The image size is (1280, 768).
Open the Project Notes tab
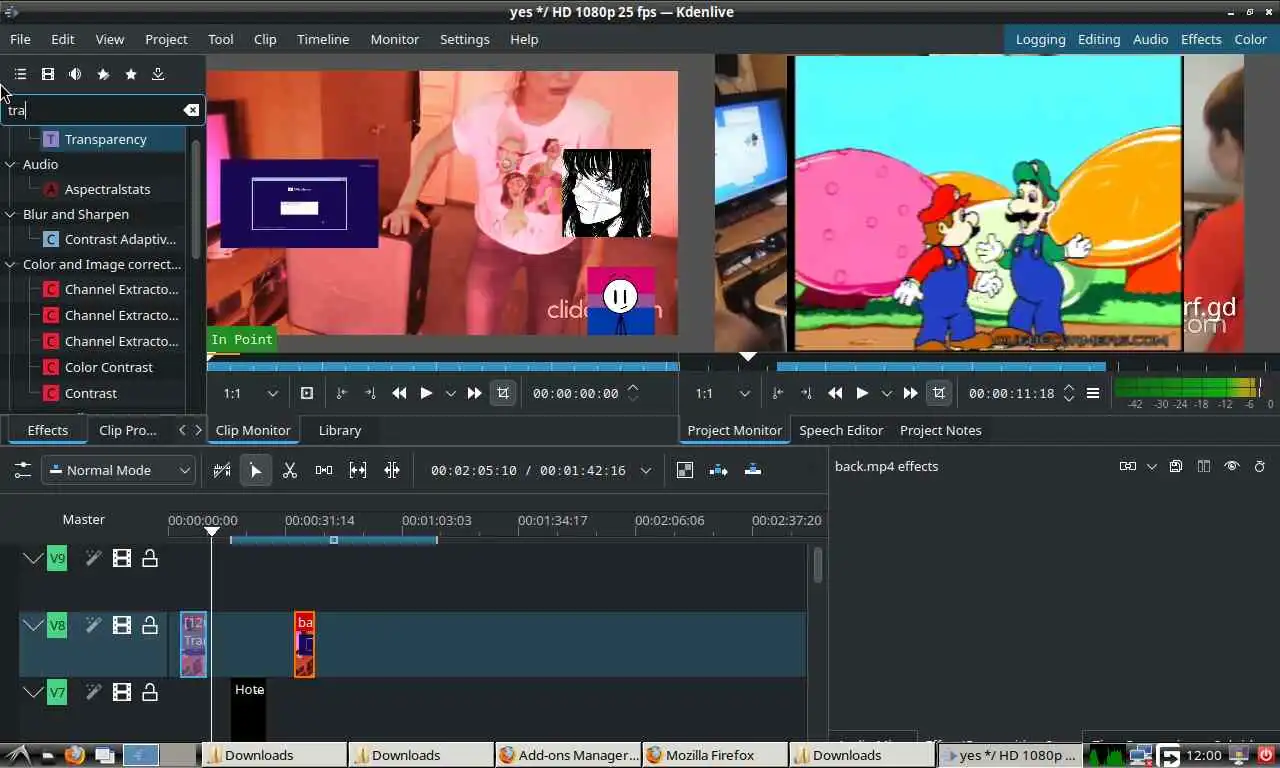point(941,430)
